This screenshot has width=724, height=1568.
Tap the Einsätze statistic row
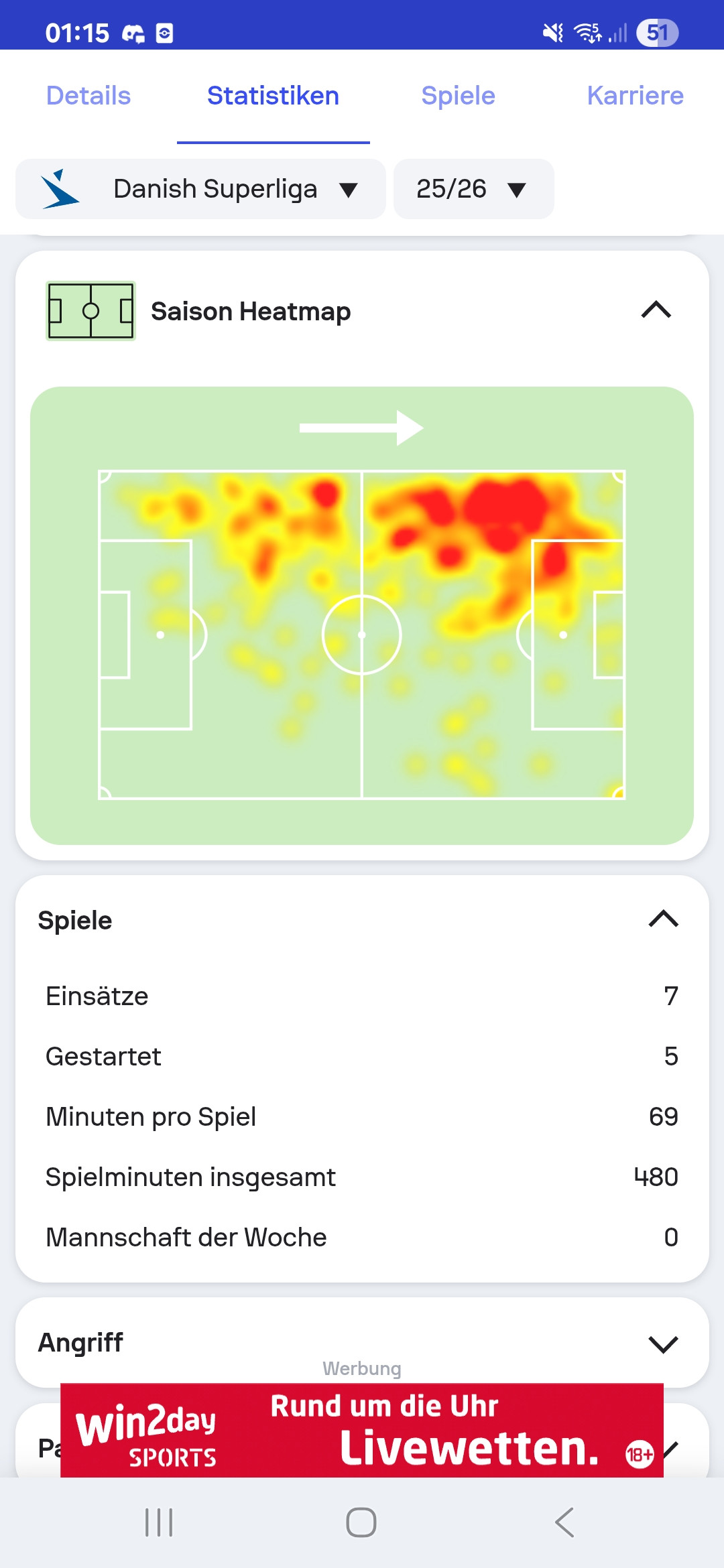[362, 996]
